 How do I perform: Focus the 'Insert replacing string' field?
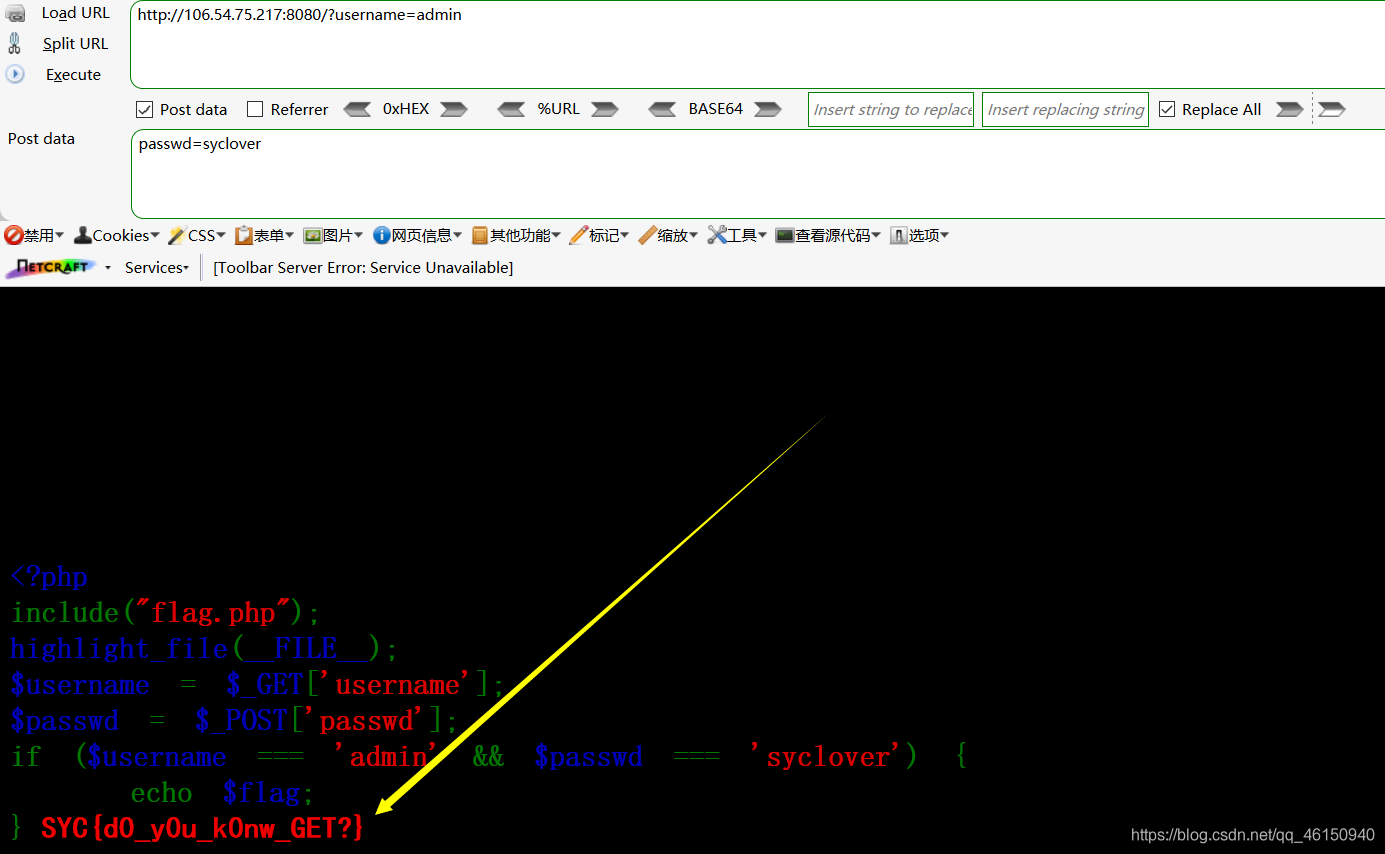tap(1066, 110)
